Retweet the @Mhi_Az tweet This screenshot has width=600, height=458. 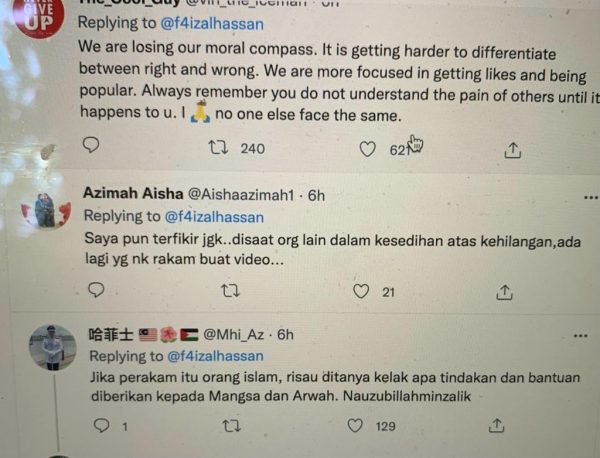coord(230,426)
